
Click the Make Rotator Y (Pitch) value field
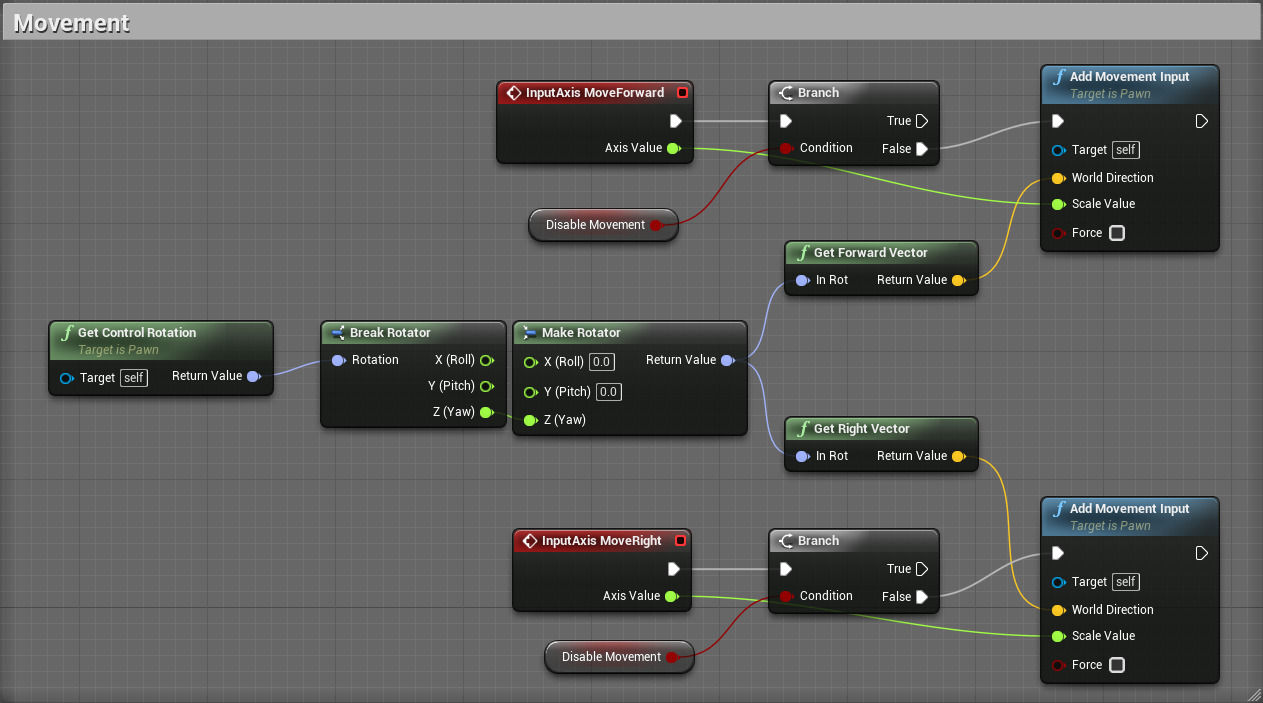pyautogui.click(x=608, y=392)
